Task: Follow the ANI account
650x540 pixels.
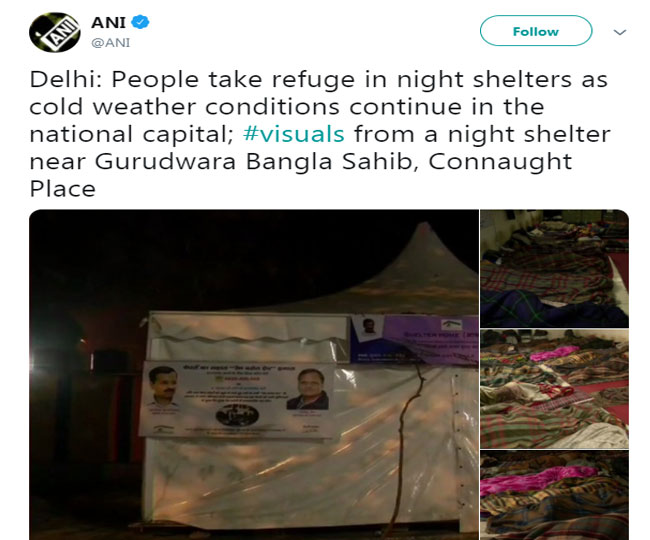Action: [x=536, y=31]
